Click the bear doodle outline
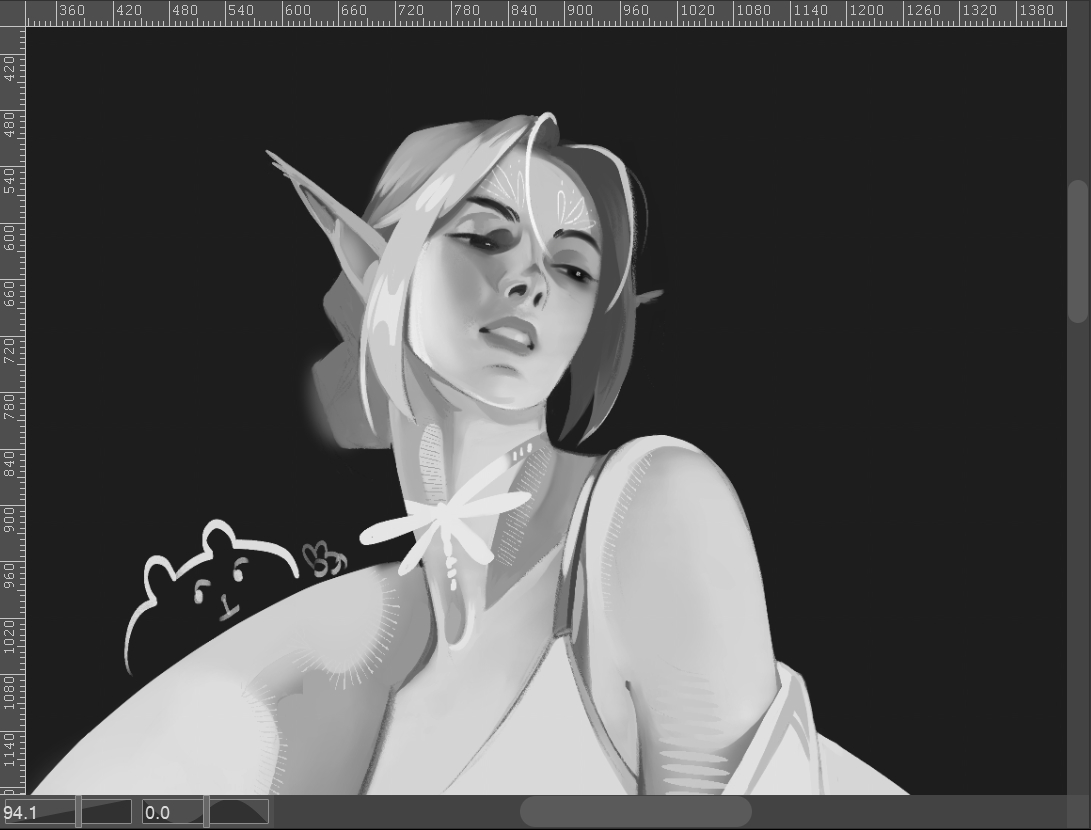Viewport: 1091px width, 830px height. point(215,585)
